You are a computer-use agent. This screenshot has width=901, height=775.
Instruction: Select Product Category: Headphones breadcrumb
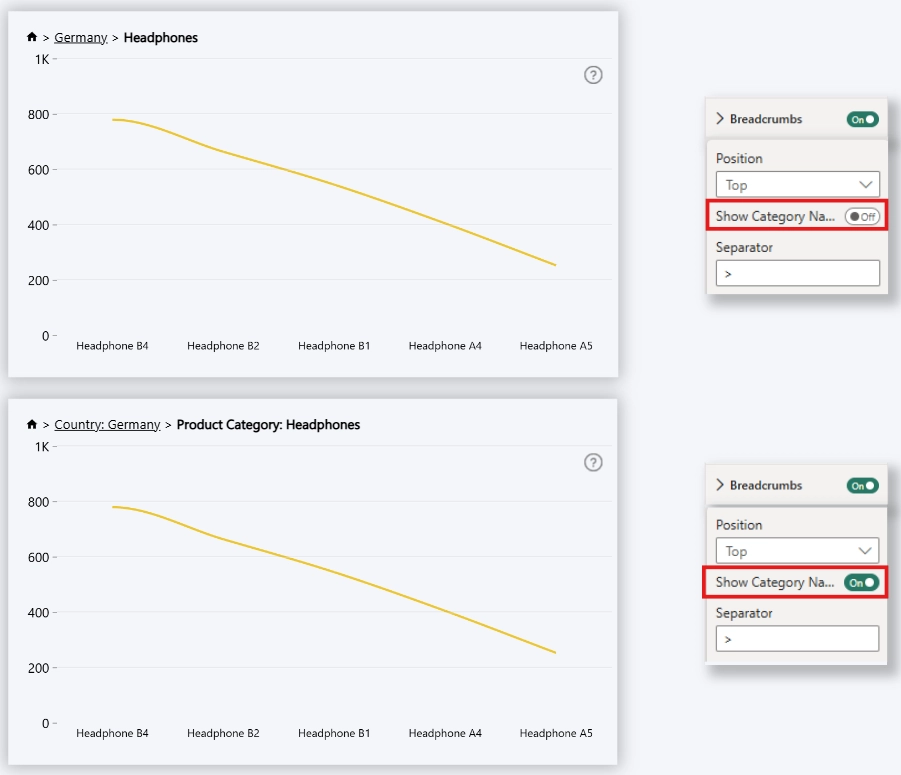pos(268,425)
